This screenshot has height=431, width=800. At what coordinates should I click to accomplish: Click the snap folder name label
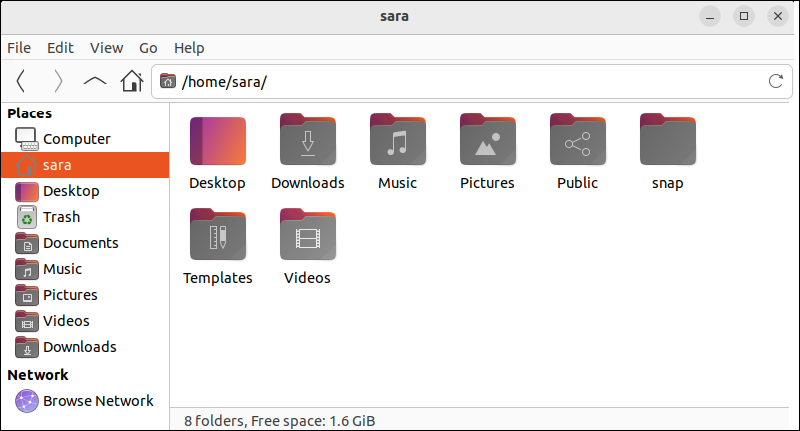667,183
